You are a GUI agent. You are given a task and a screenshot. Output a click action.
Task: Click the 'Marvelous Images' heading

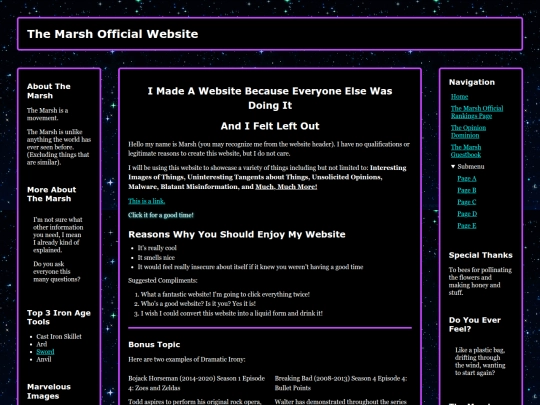49,391
